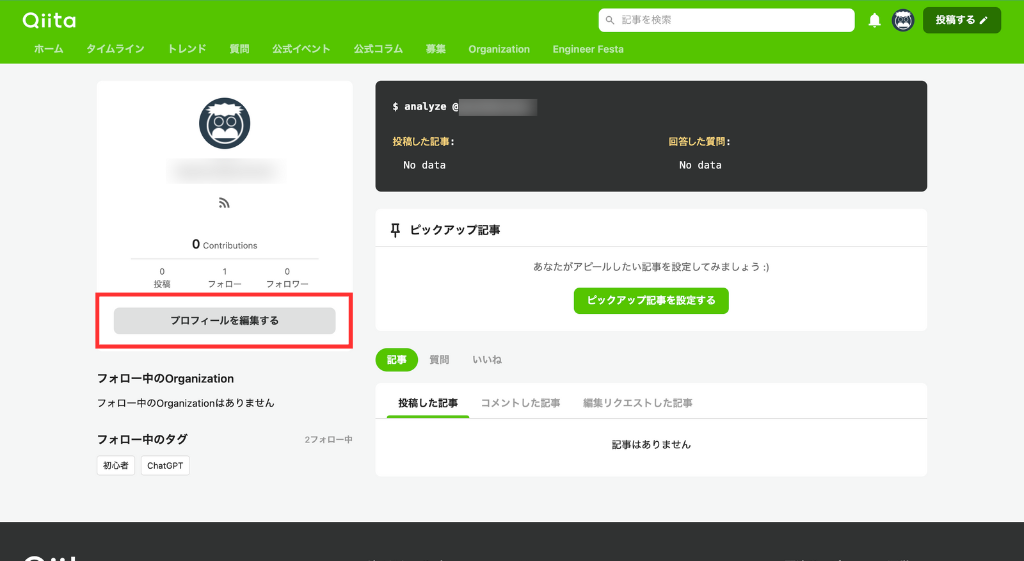This screenshot has width=1024, height=561.
Task: Click the search magnifier icon
Action: (x=610, y=20)
